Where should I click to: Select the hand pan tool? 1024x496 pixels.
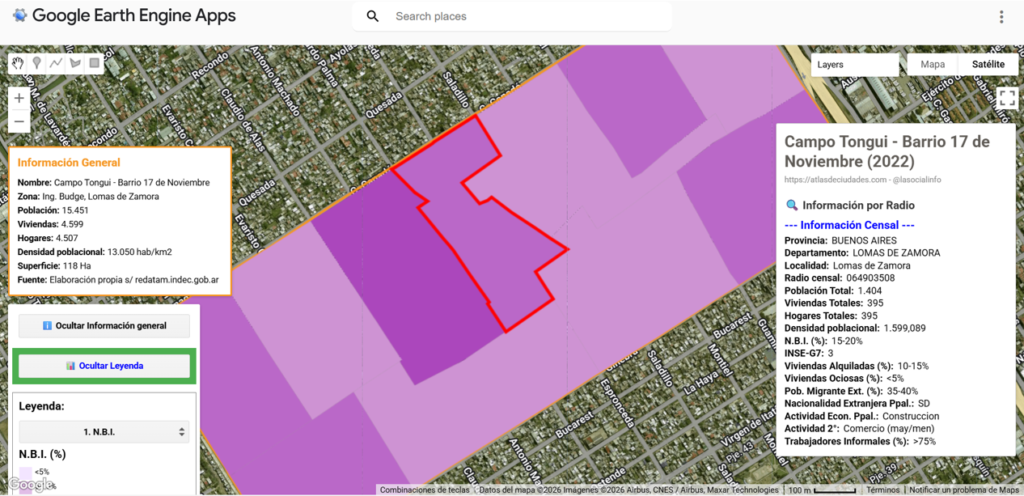point(18,63)
